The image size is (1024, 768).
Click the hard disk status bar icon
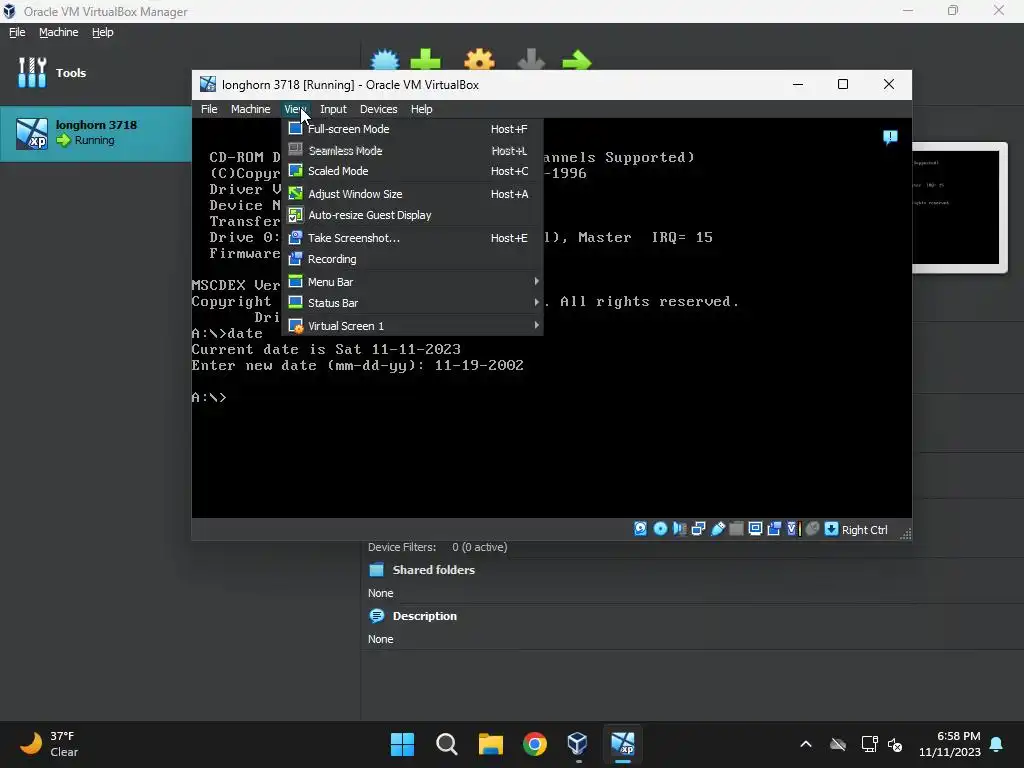(x=641, y=529)
